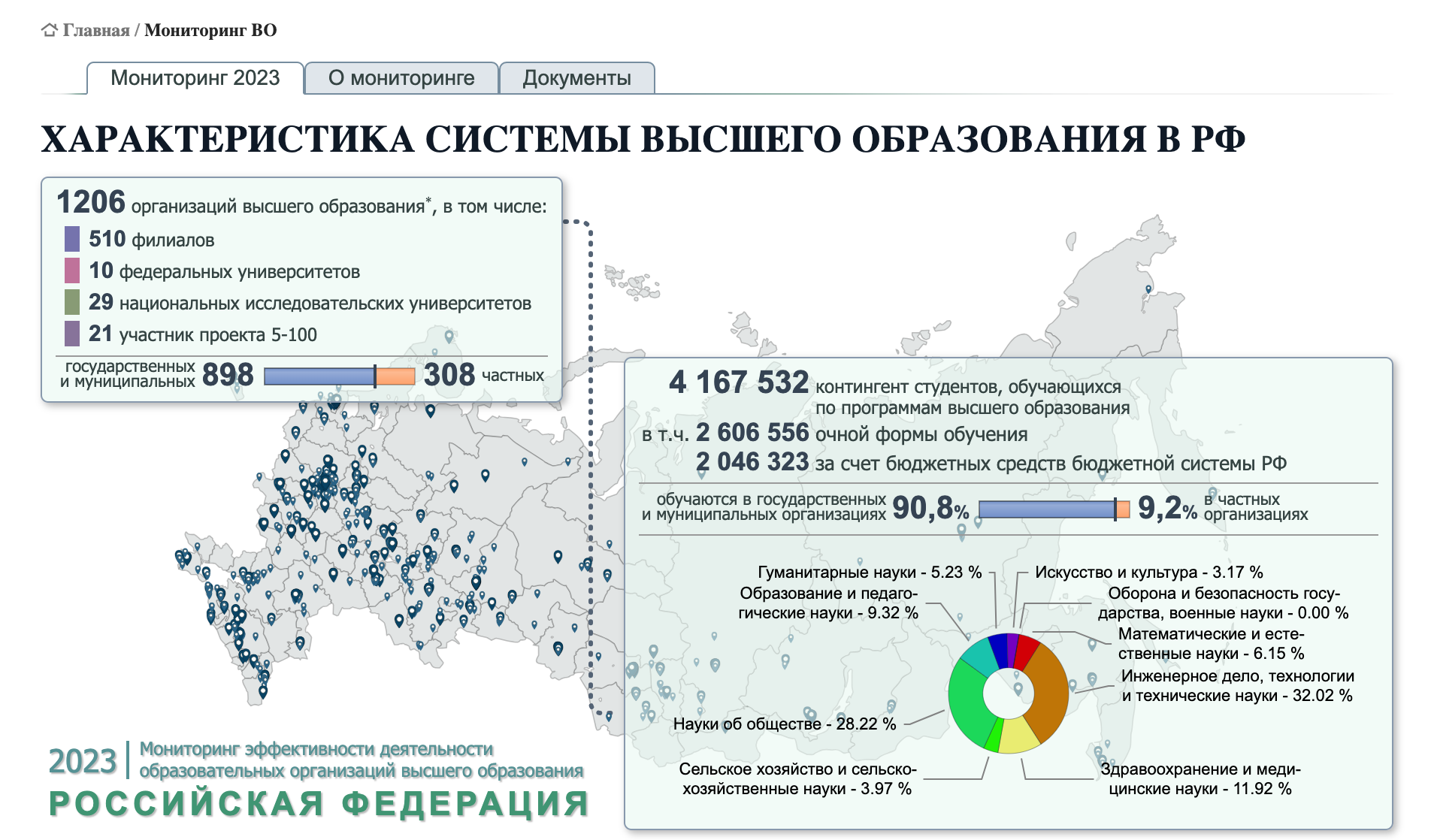The image size is (1431, 840).
Task: Click the text 510 филиалов
Action: pyautogui.click(x=152, y=240)
